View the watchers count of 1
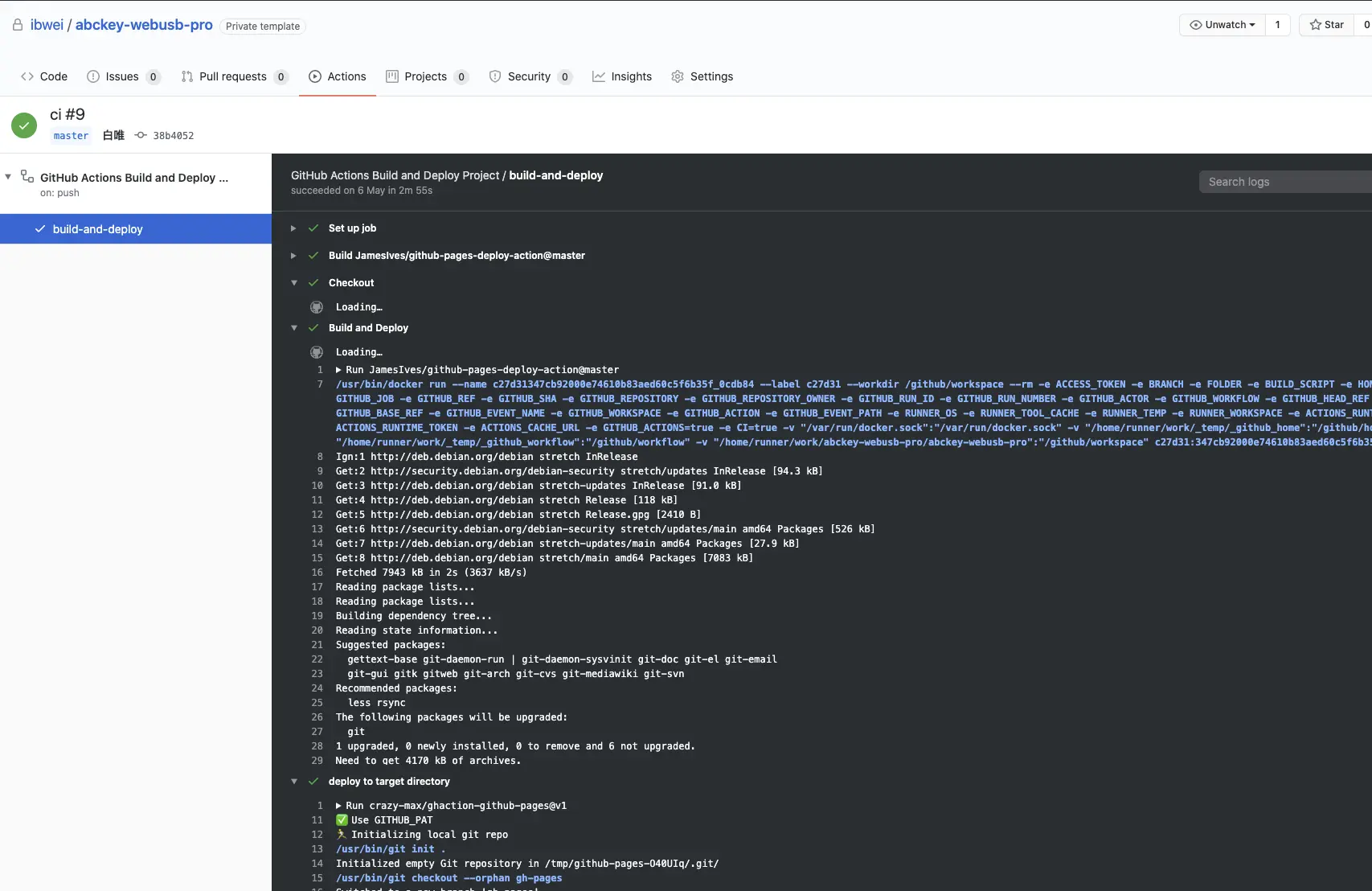1372x891 pixels. click(x=1277, y=25)
